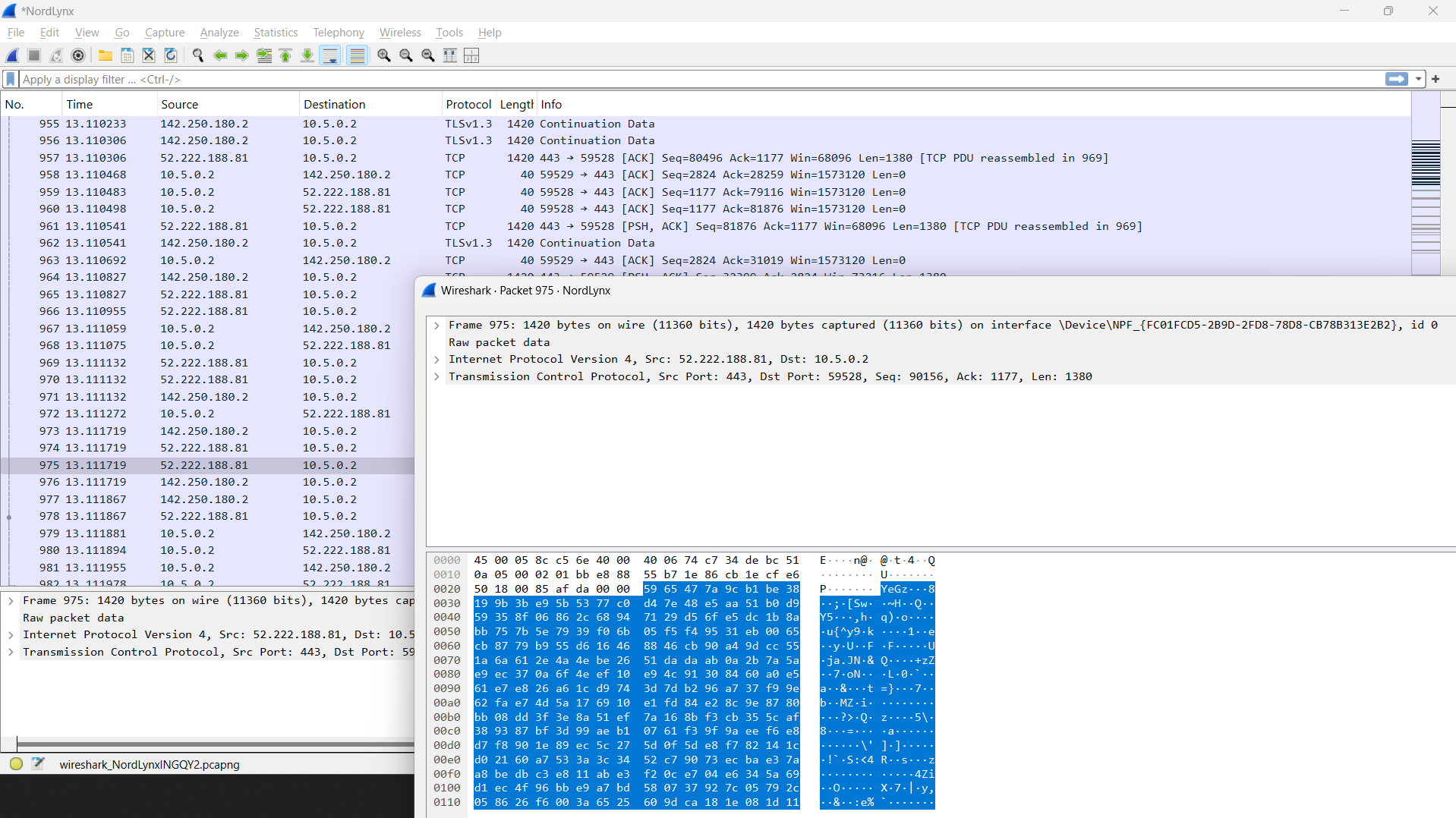Open the View menu
This screenshot has height=818, width=1456.
87,33
